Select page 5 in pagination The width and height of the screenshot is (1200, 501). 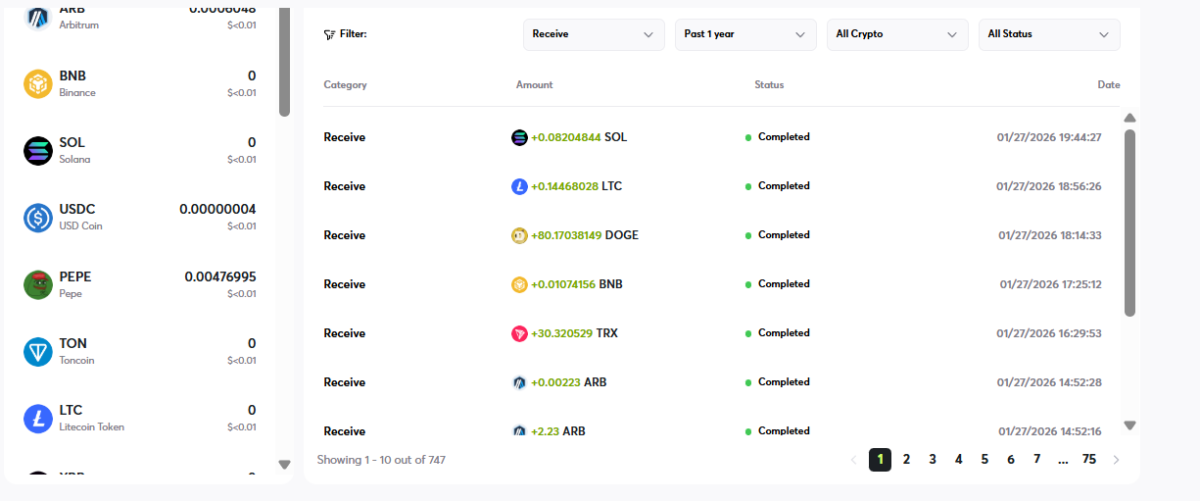coord(984,460)
